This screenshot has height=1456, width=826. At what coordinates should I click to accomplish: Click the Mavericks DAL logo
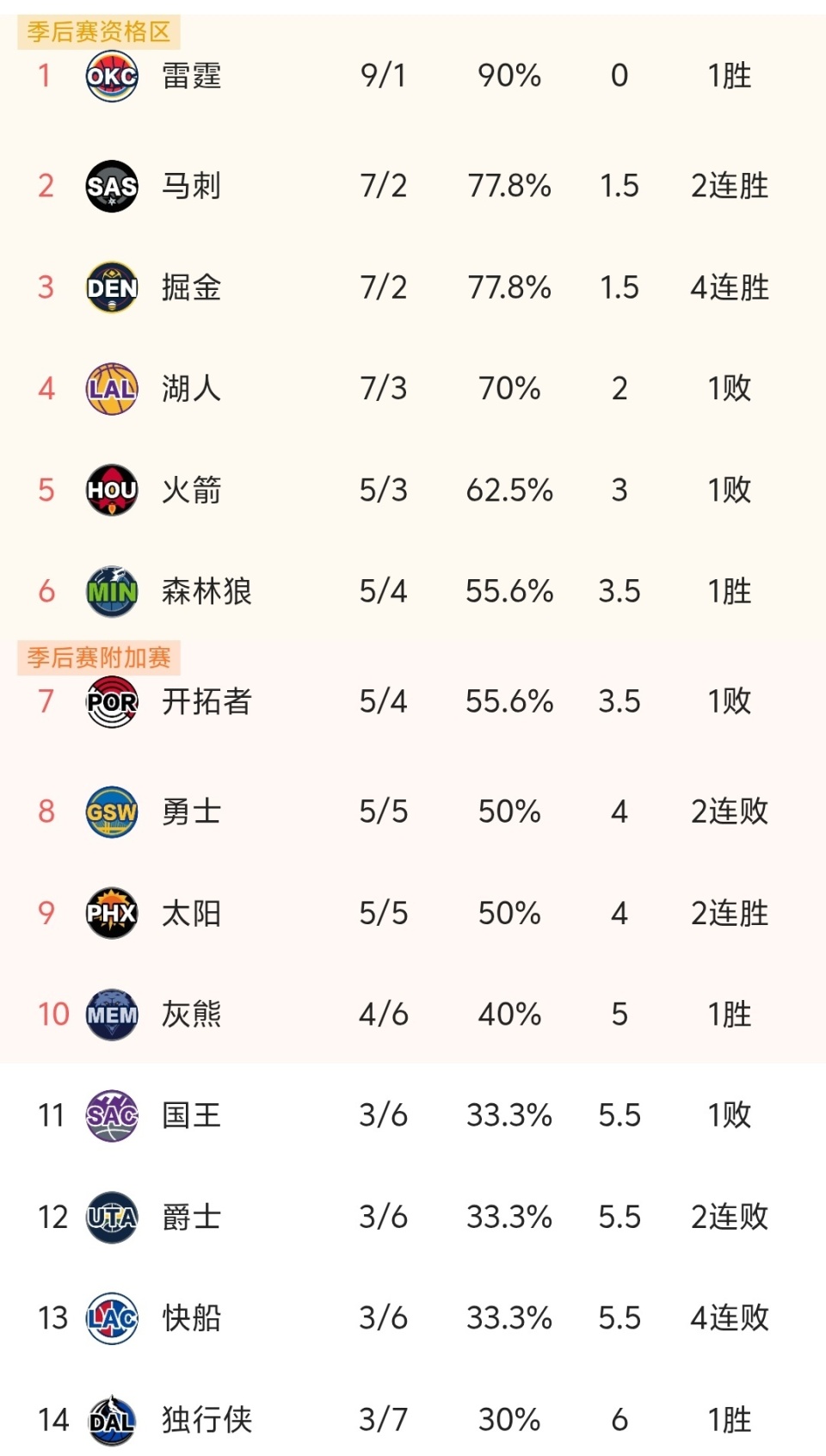(112, 1420)
